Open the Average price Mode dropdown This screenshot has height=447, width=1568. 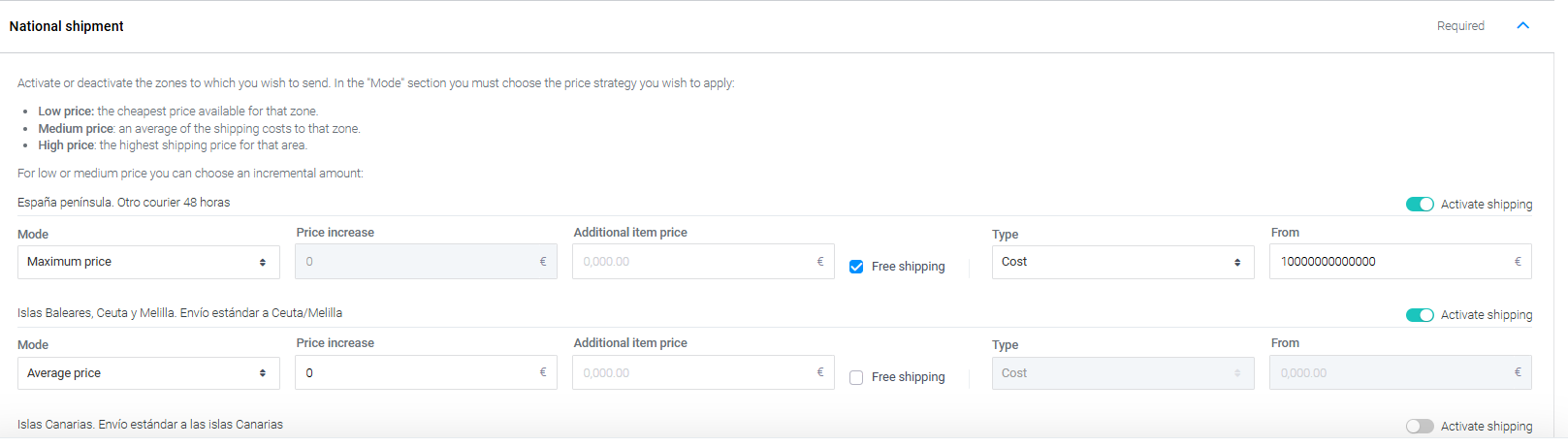tap(148, 373)
